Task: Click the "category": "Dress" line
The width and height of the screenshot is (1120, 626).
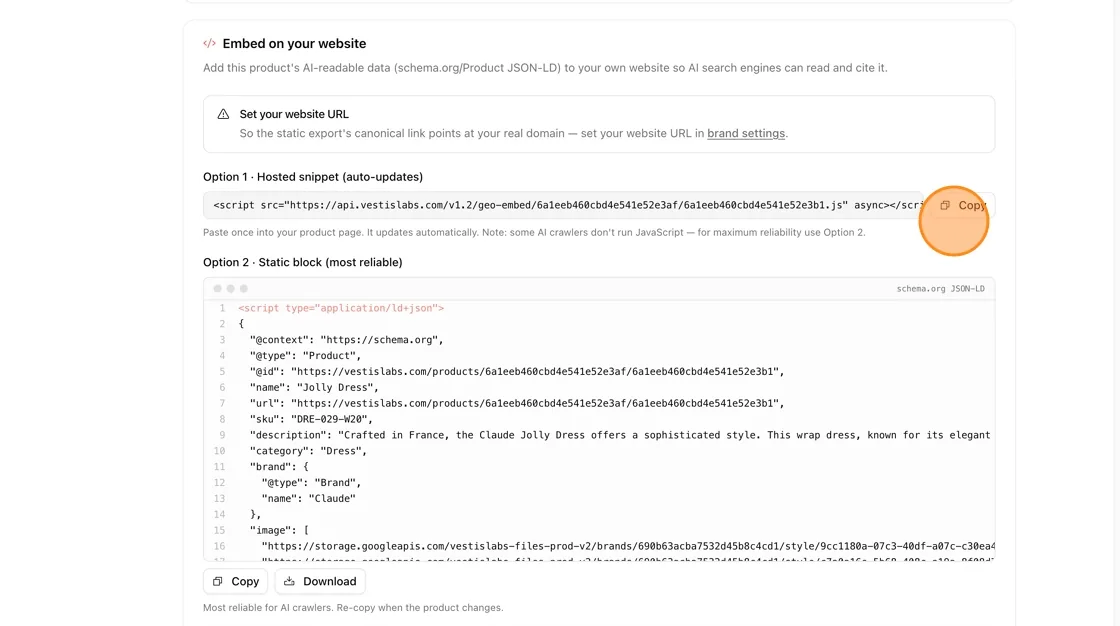Action: tap(308, 451)
